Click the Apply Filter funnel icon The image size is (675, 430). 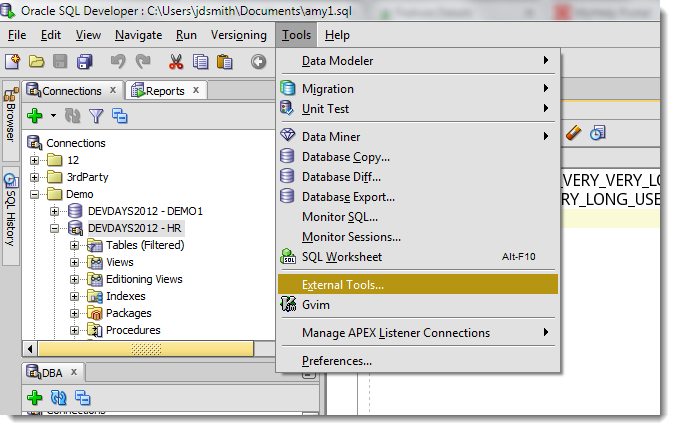pyautogui.click(x=96, y=116)
